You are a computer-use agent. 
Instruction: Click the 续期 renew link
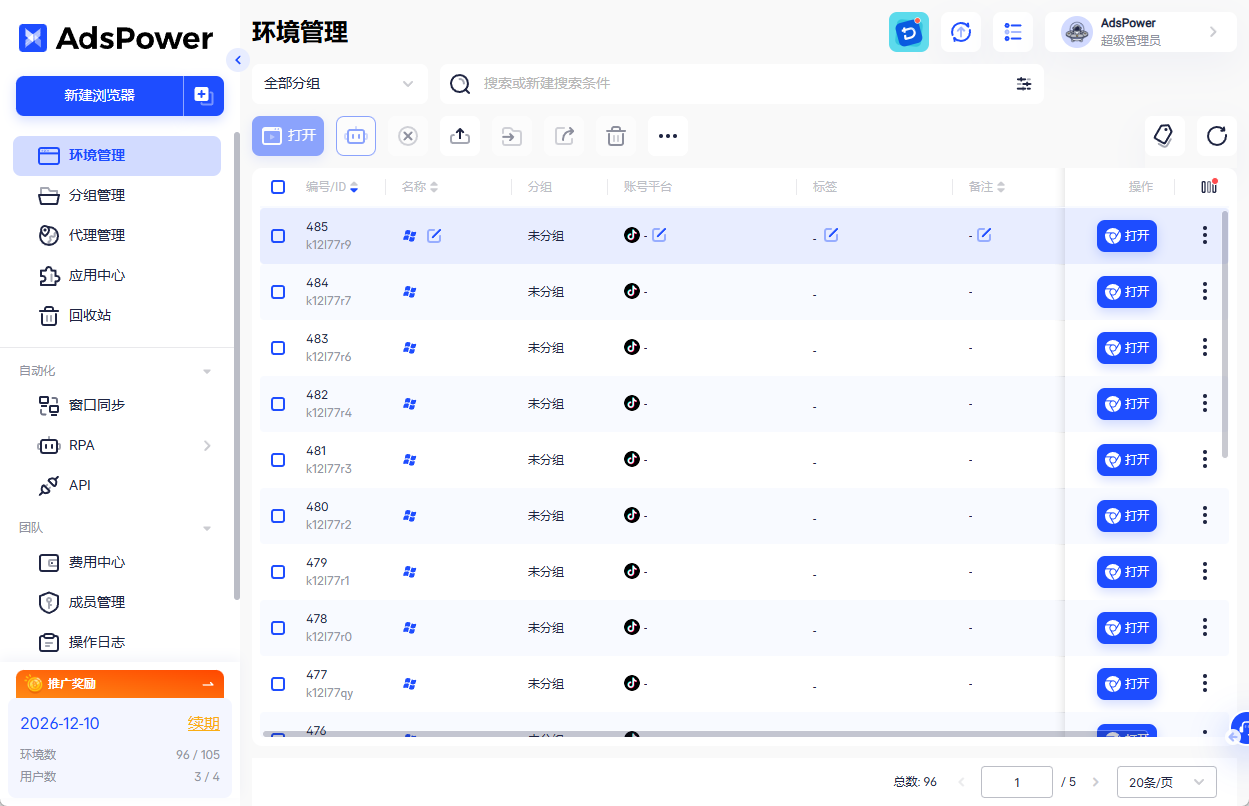[204, 724]
